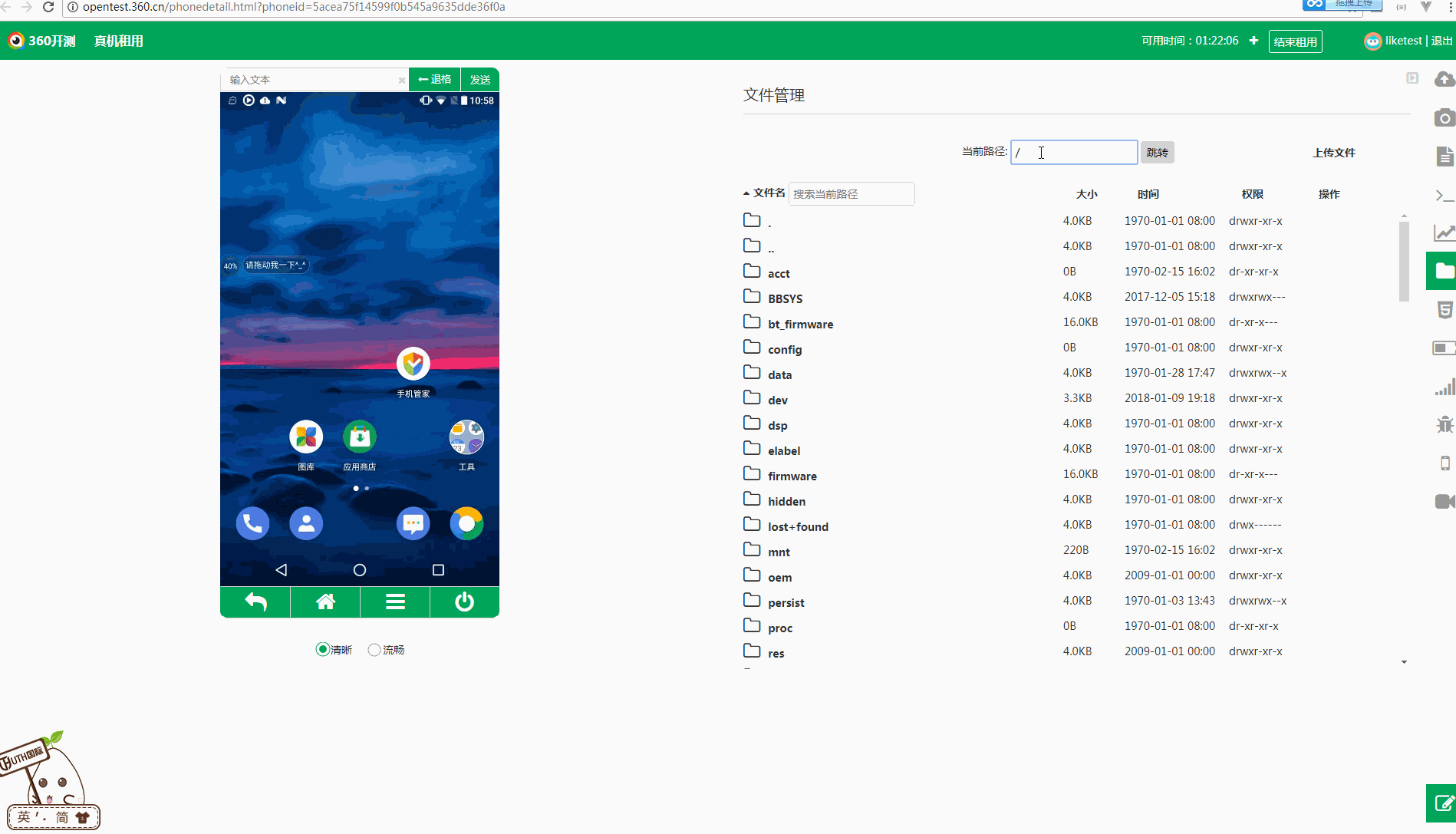Open the browser app in phone dock
The width and height of the screenshot is (1456, 834).
(x=466, y=524)
